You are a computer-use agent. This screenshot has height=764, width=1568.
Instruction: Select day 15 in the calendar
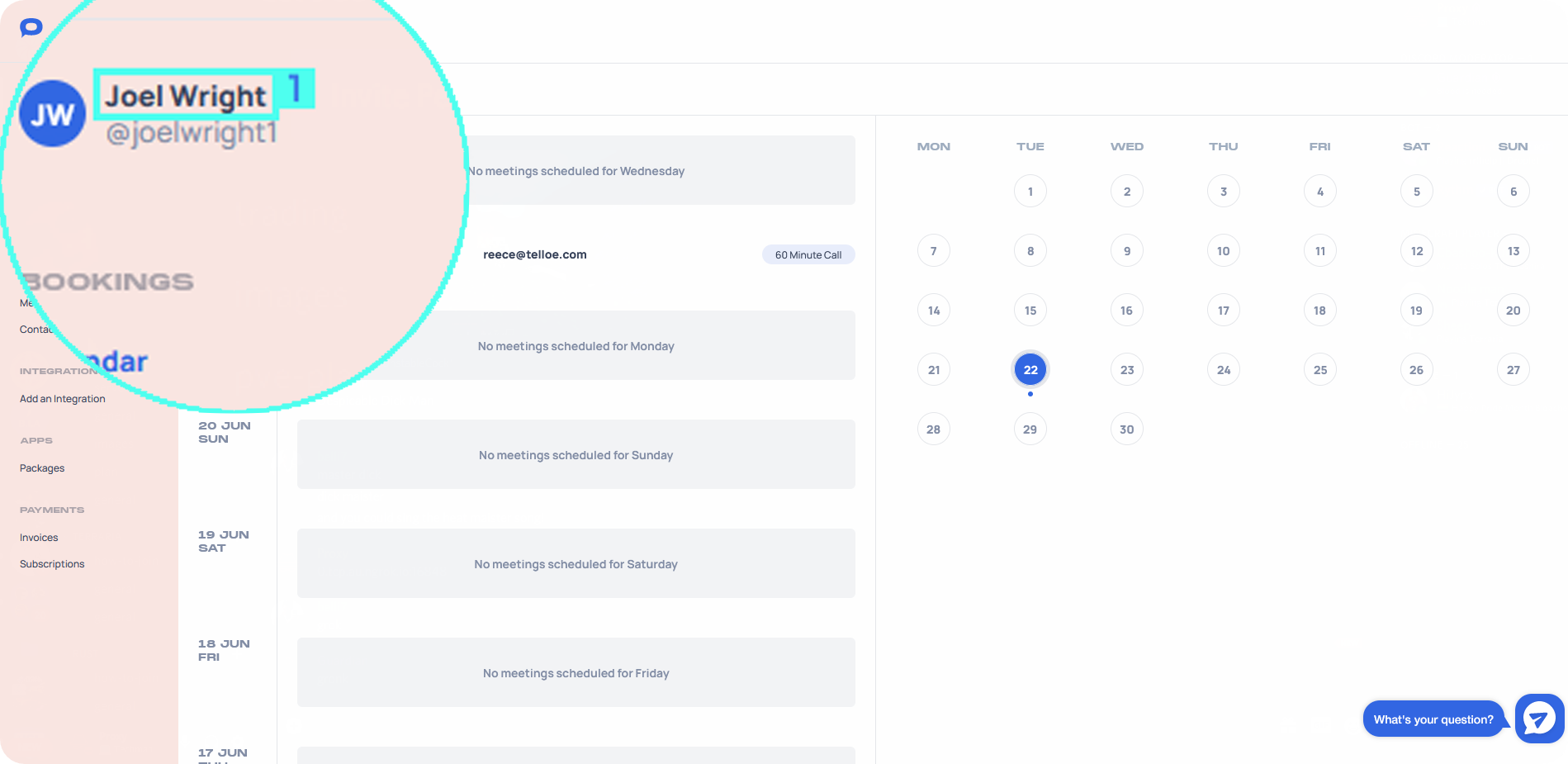pyautogui.click(x=1030, y=311)
